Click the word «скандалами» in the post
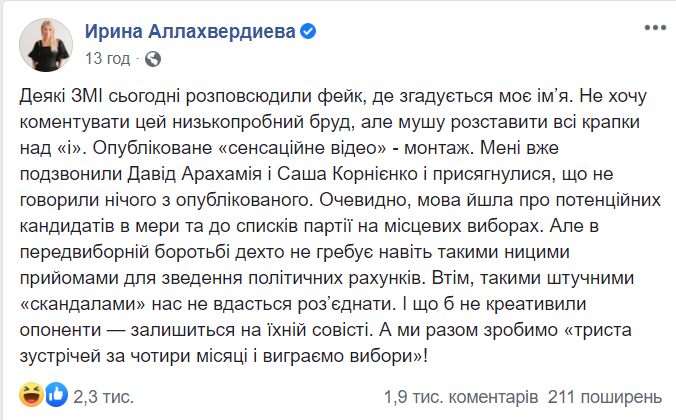 pyautogui.click(x=83, y=304)
